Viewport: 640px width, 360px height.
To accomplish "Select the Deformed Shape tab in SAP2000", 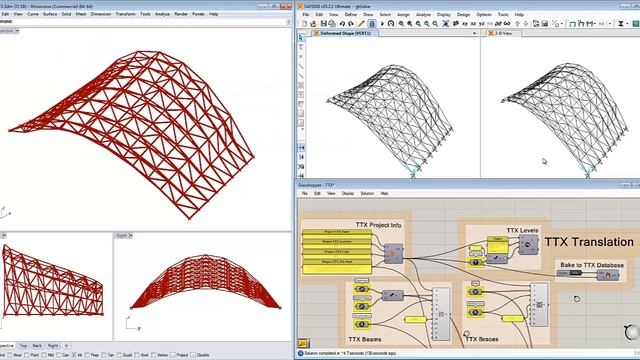I will pos(346,33).
